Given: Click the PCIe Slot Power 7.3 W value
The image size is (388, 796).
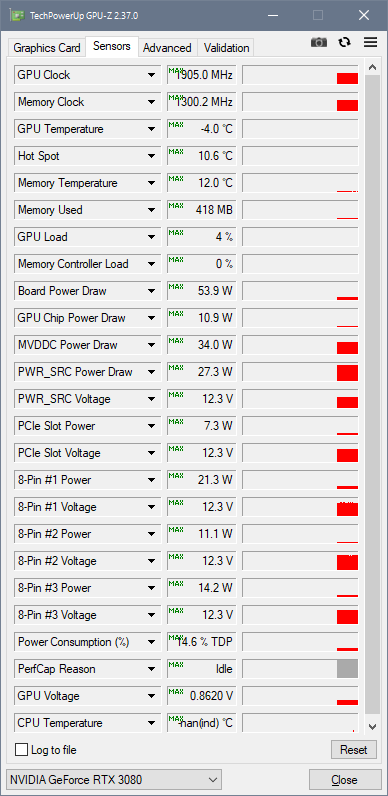Looking at the screenshot, I should point(202,426).
